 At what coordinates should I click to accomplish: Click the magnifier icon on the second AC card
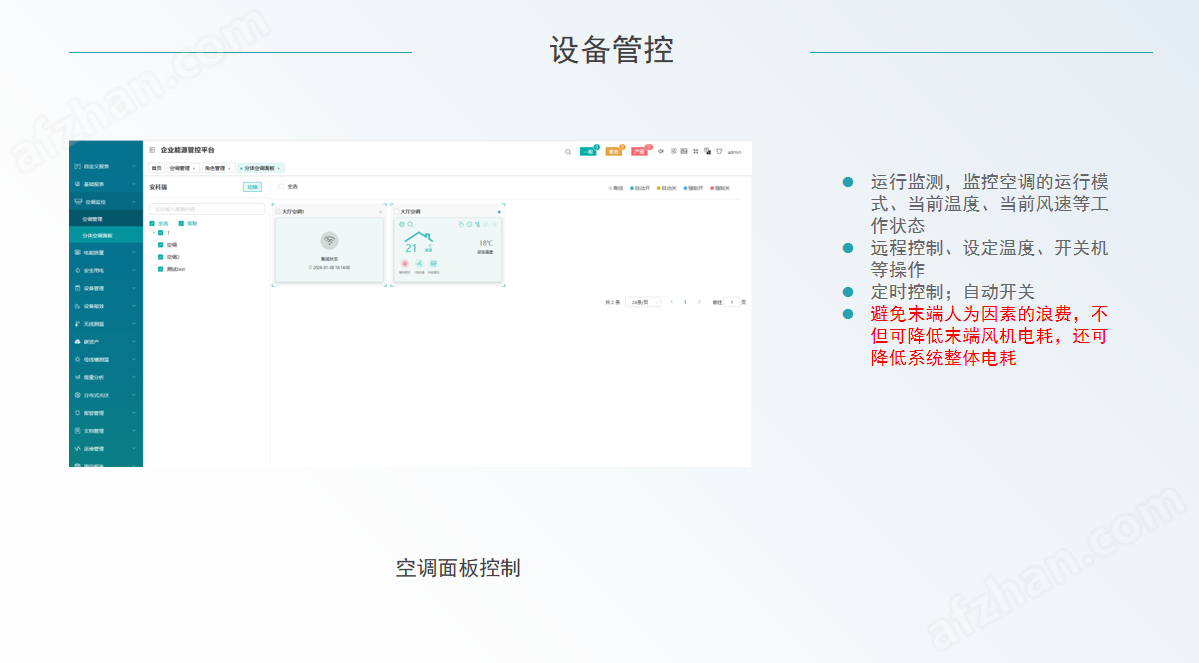(410, 224)
